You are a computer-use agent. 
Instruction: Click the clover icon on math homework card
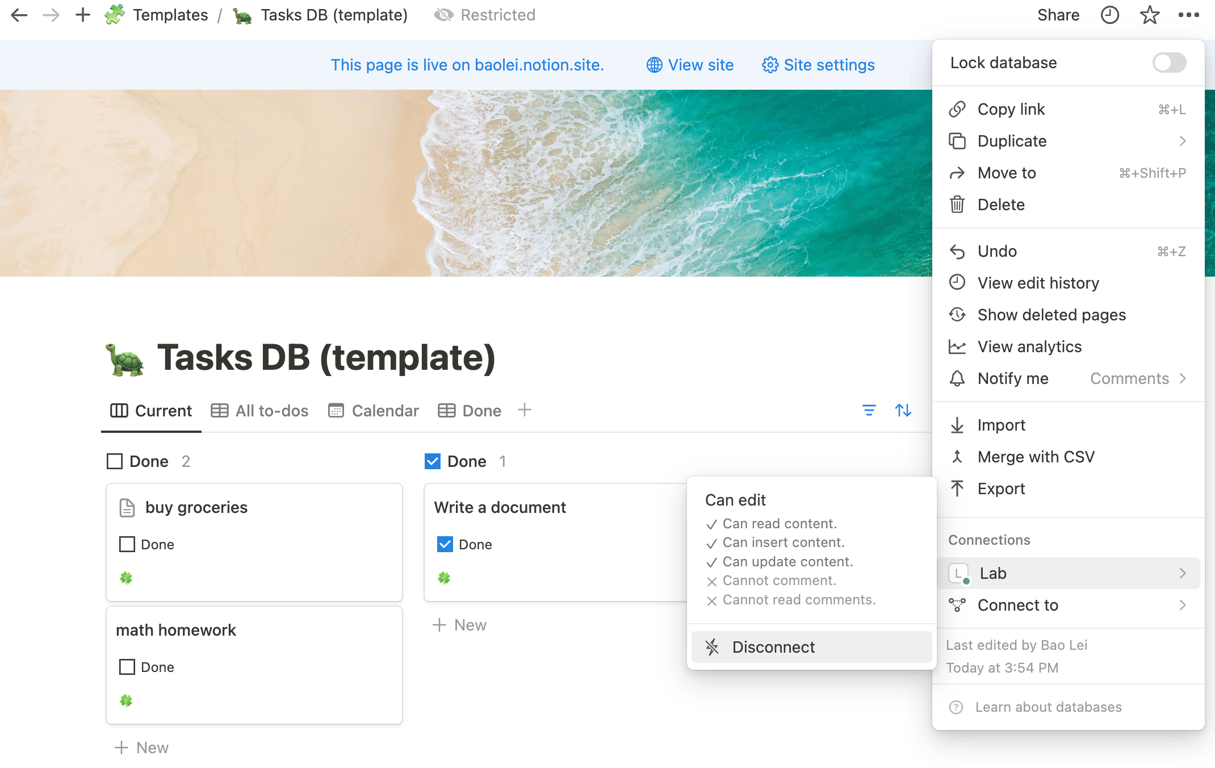coord(126,701)
